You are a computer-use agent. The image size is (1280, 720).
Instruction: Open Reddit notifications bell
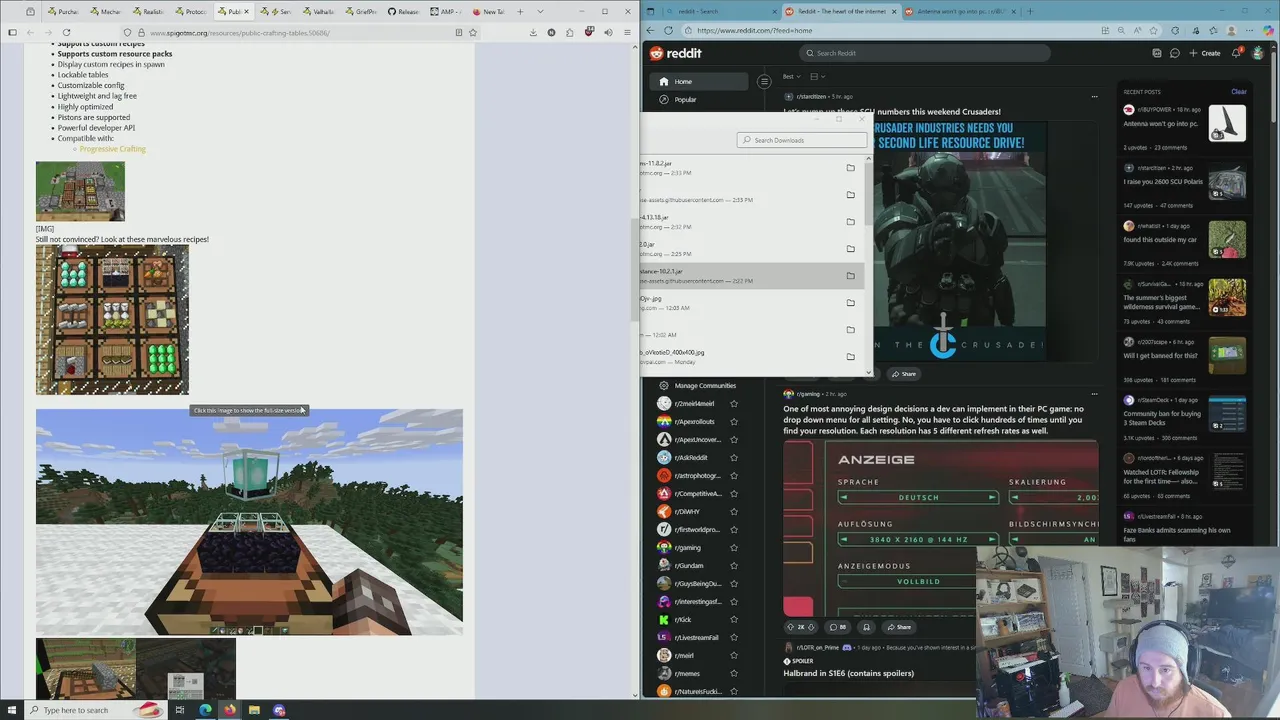pyautogui.click(x=1236, y=53)
